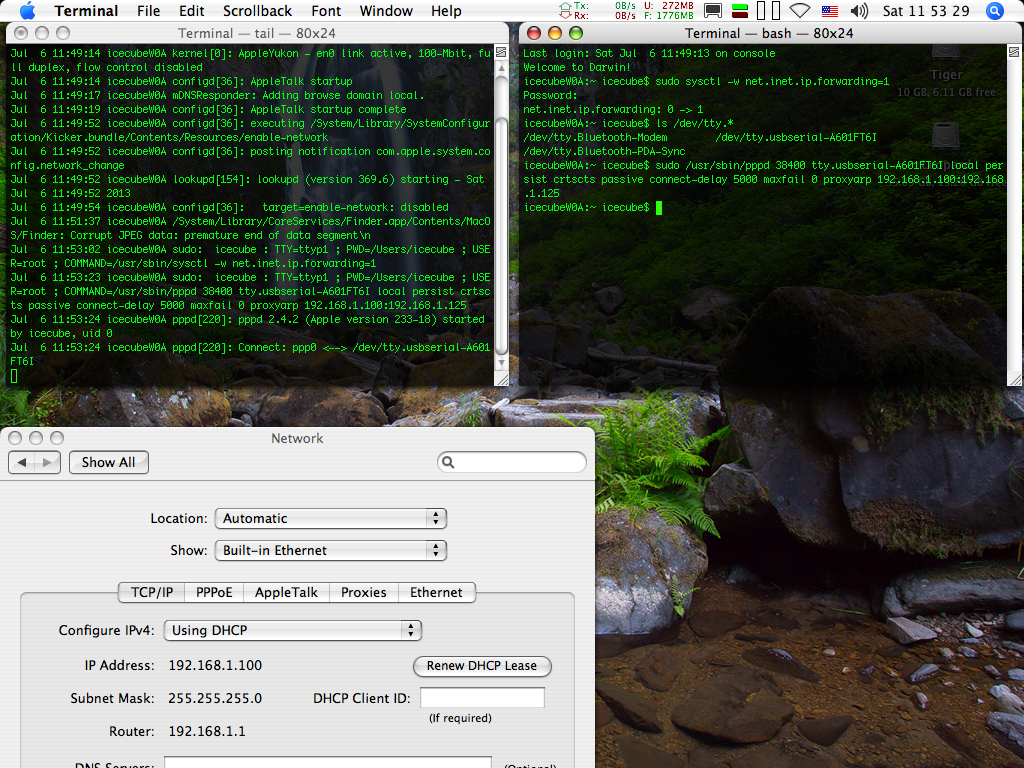Click the 'Terminal — tail — 80x24' title bar
The image size is (1024, 768).
257,33
